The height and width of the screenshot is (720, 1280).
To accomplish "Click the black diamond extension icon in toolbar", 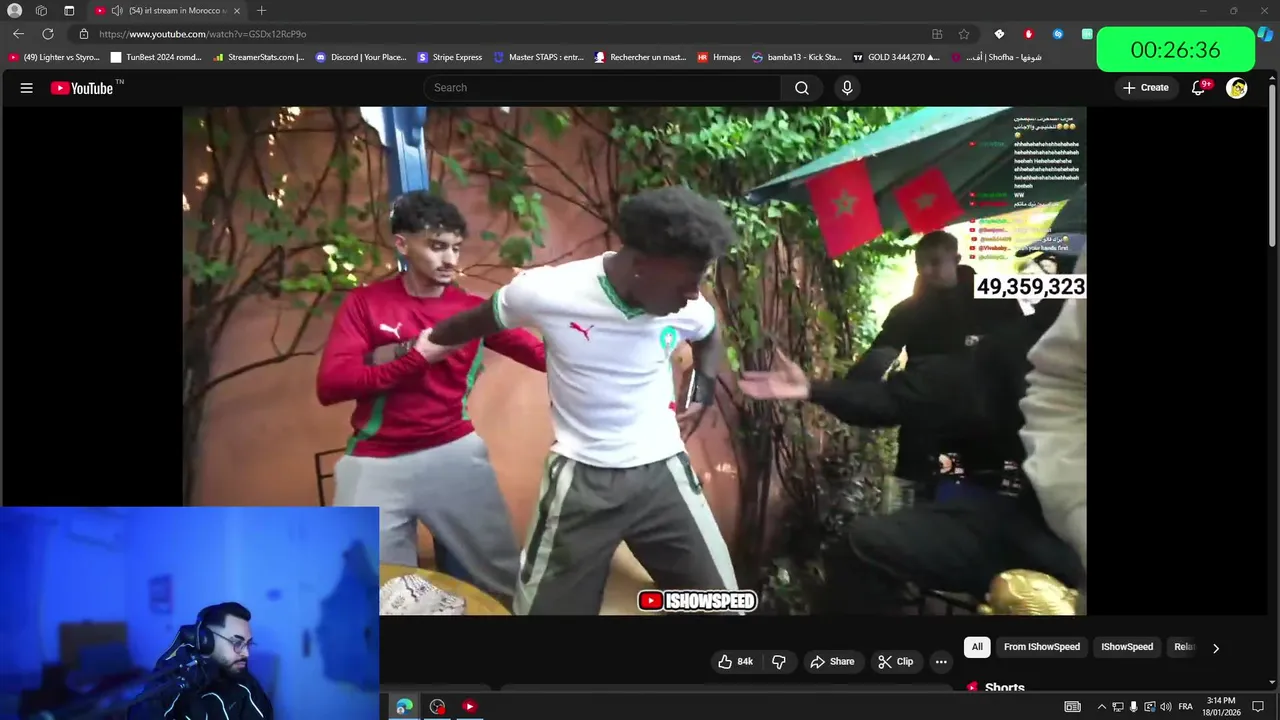I will 999,34.
